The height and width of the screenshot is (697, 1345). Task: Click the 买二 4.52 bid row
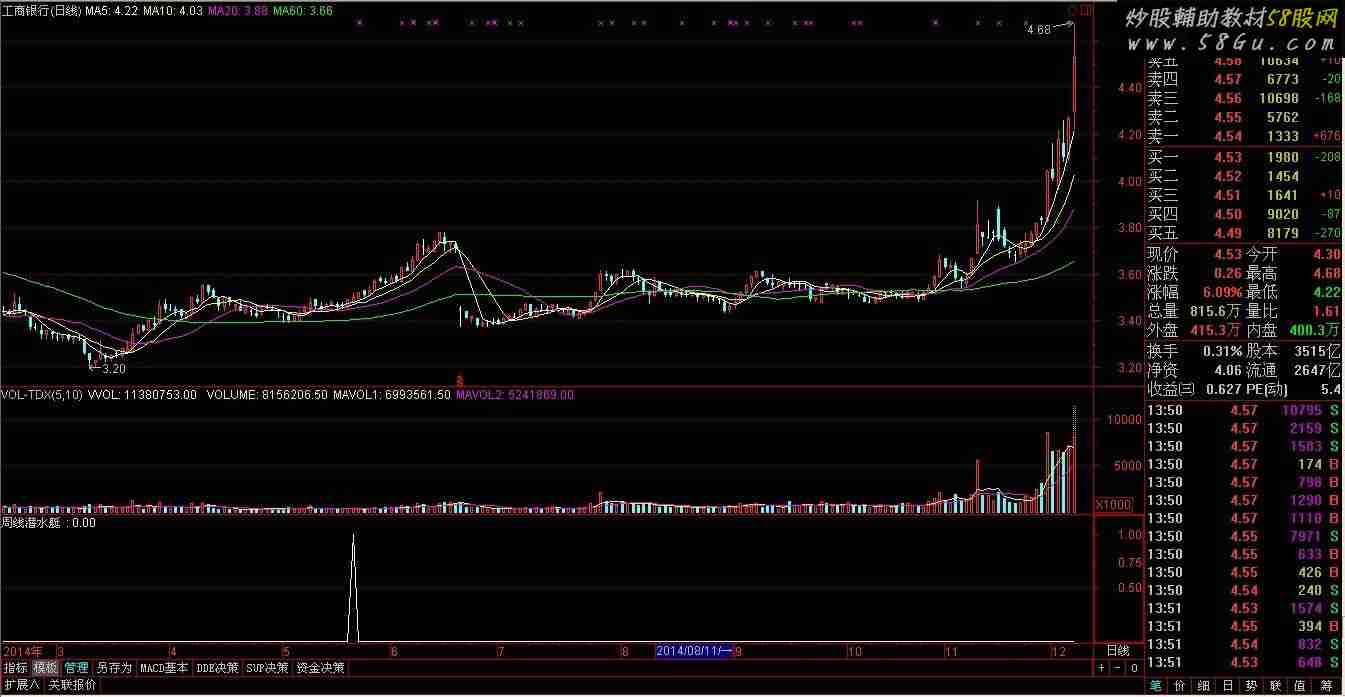coord(1243,176)
